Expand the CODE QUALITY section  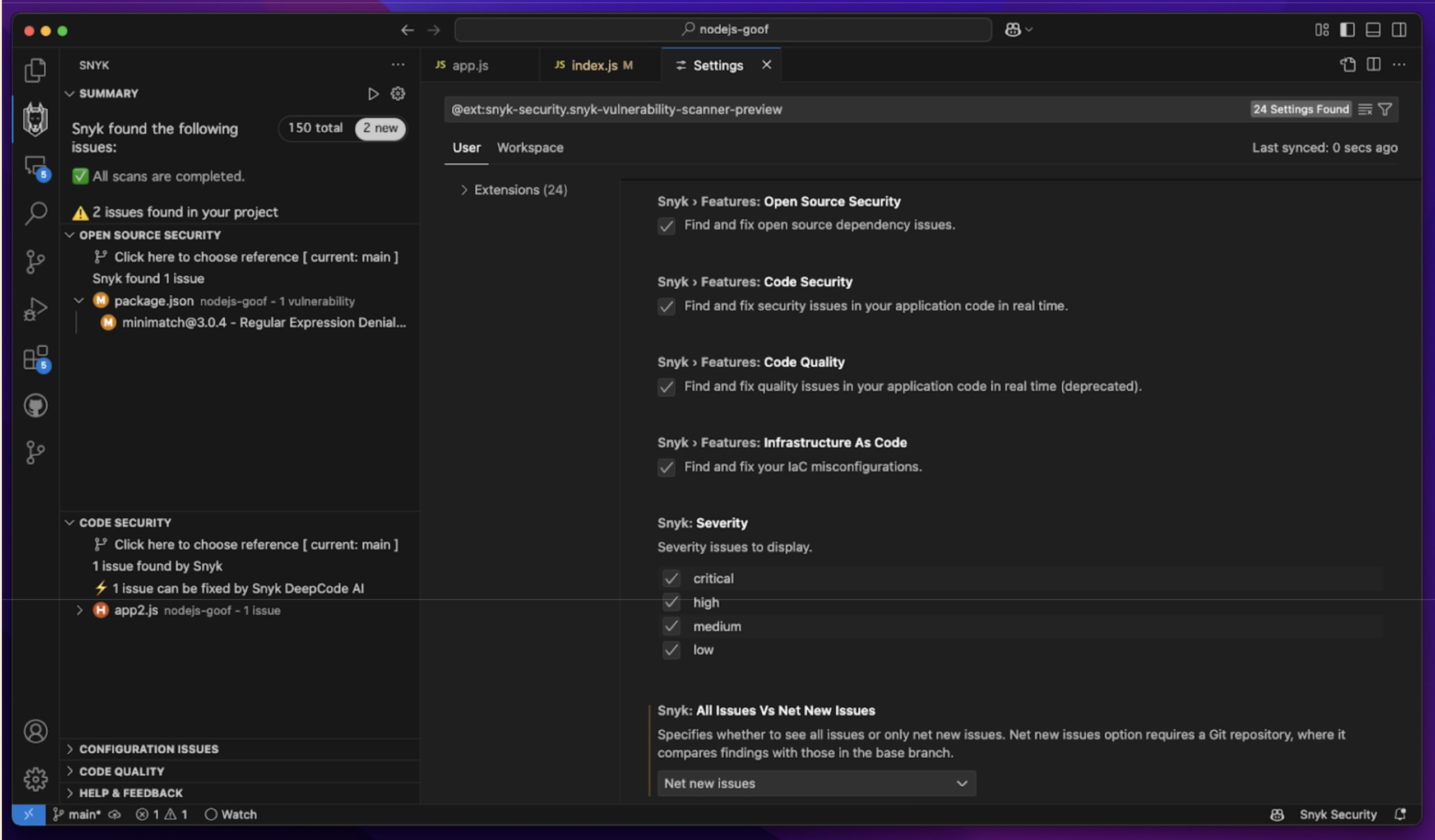tap(70, 771)
